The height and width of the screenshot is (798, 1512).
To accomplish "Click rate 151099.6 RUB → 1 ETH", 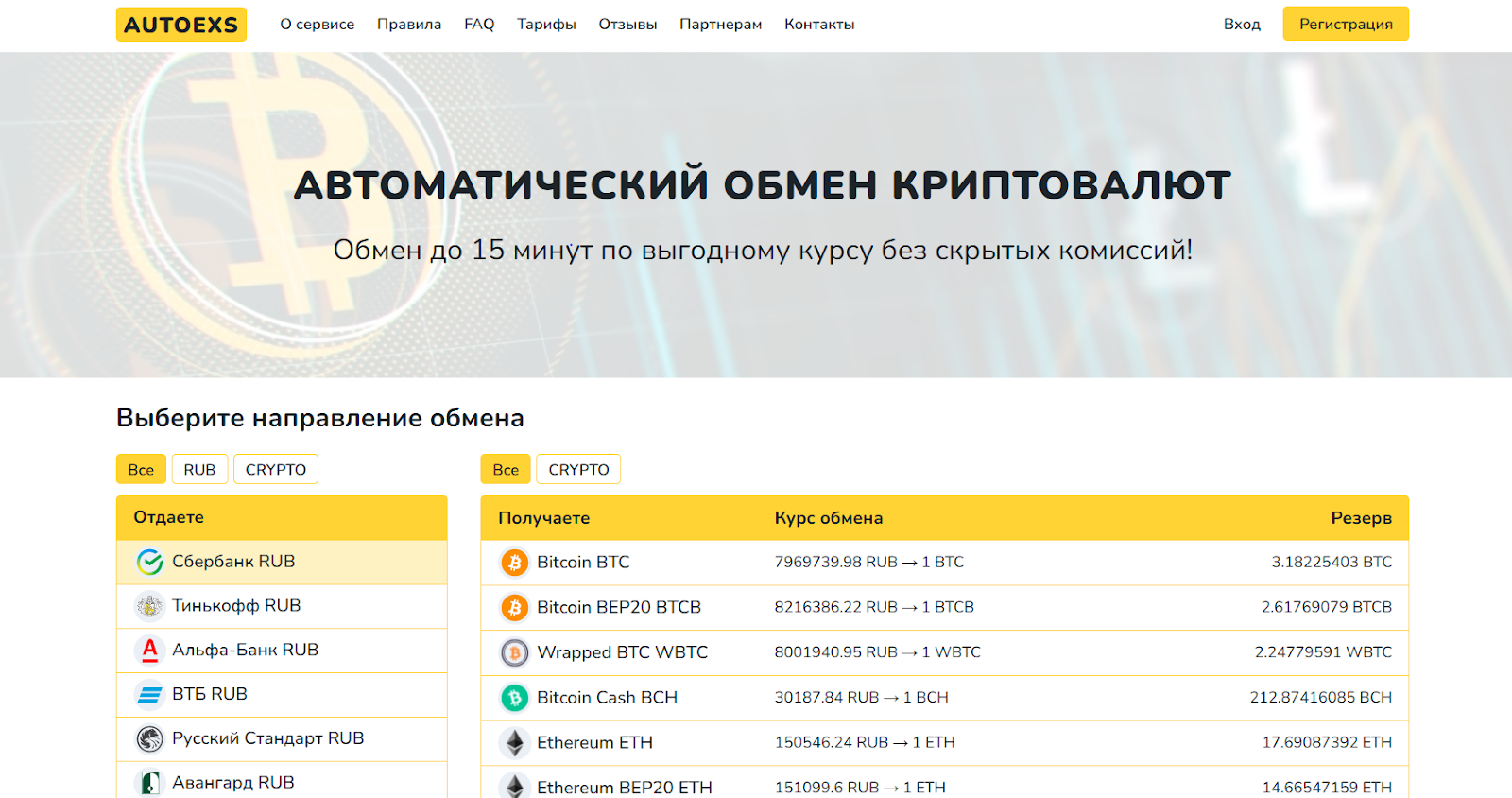I will click(860, 787).
